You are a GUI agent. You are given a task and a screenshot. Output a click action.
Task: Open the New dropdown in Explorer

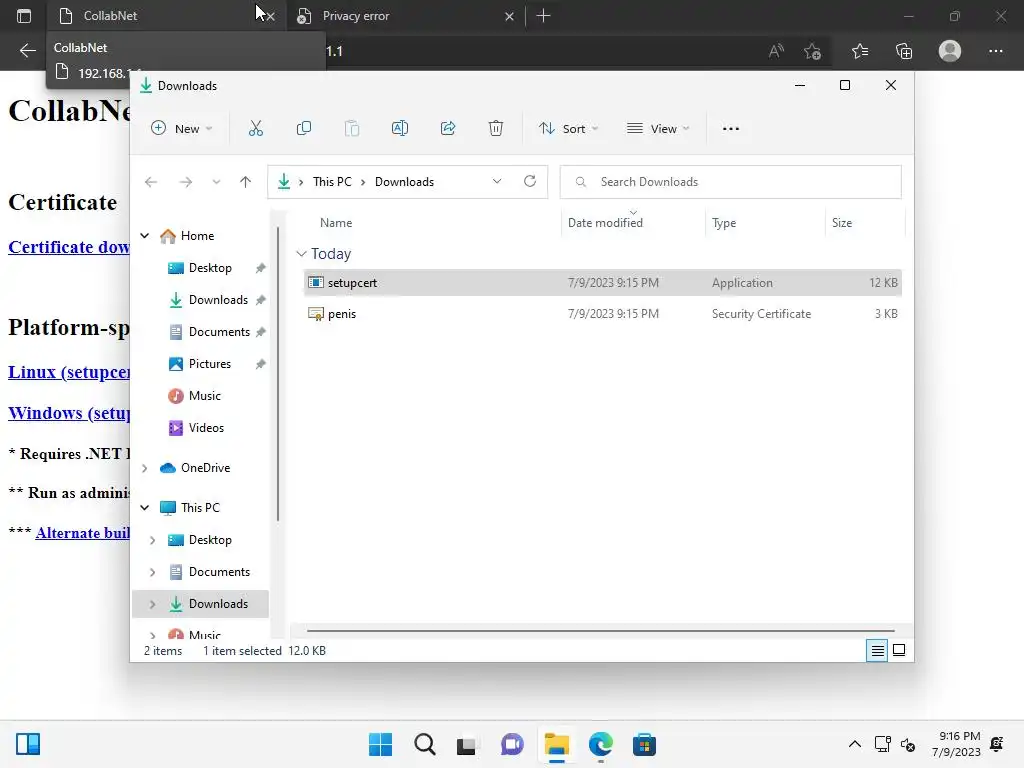pyautogui.click(x=182, y=129)
